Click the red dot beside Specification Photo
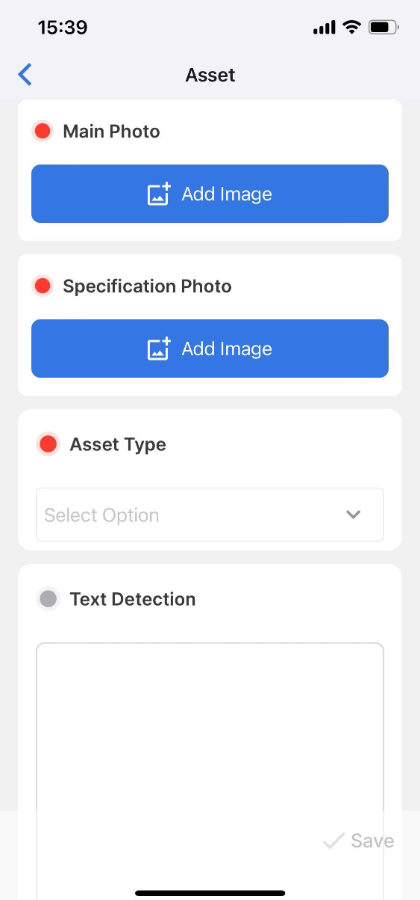The image size is (420, 900). pyautogui.click(x=42, y=286)
